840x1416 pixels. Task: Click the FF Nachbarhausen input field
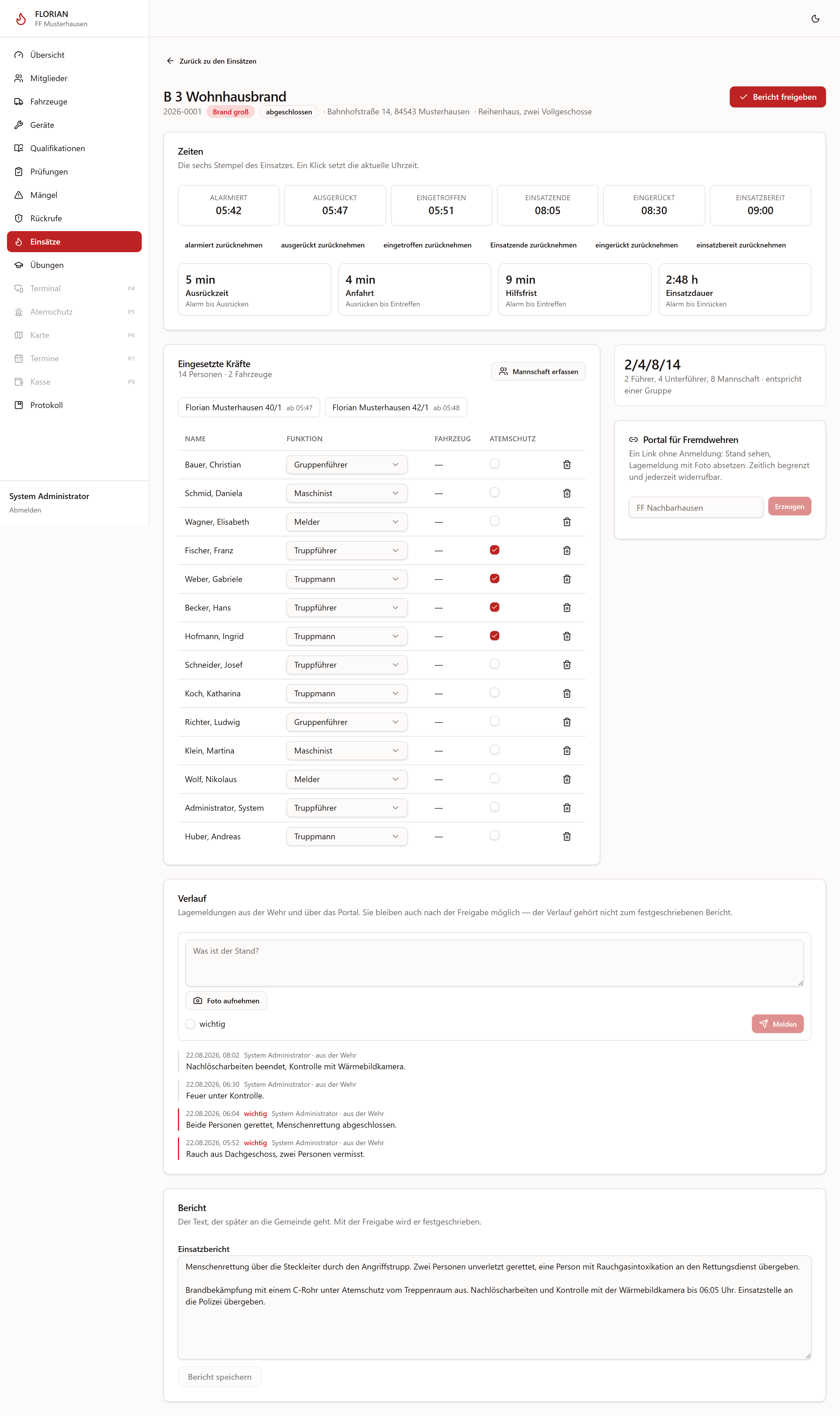[x=696, y=508]
